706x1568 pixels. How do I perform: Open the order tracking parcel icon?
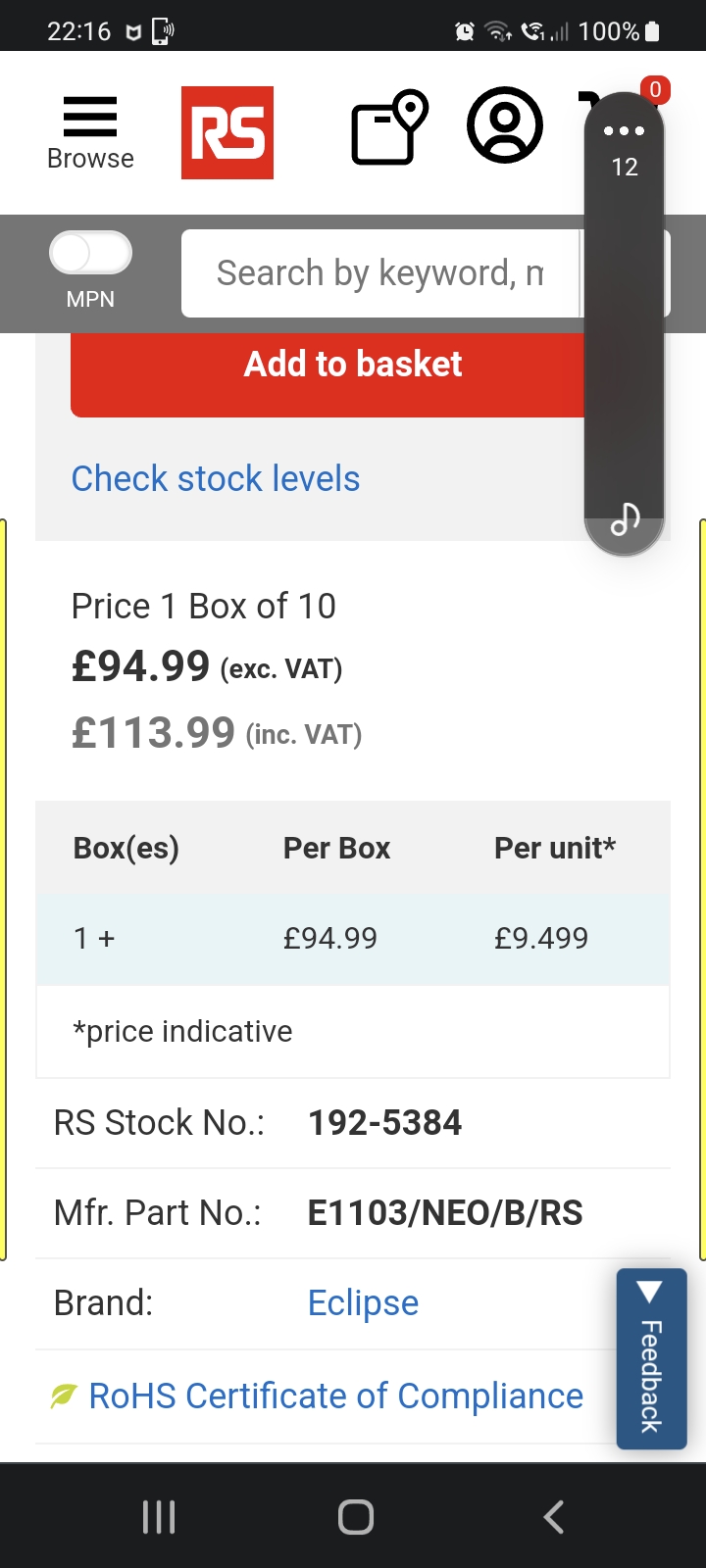(x=388, y=128)
